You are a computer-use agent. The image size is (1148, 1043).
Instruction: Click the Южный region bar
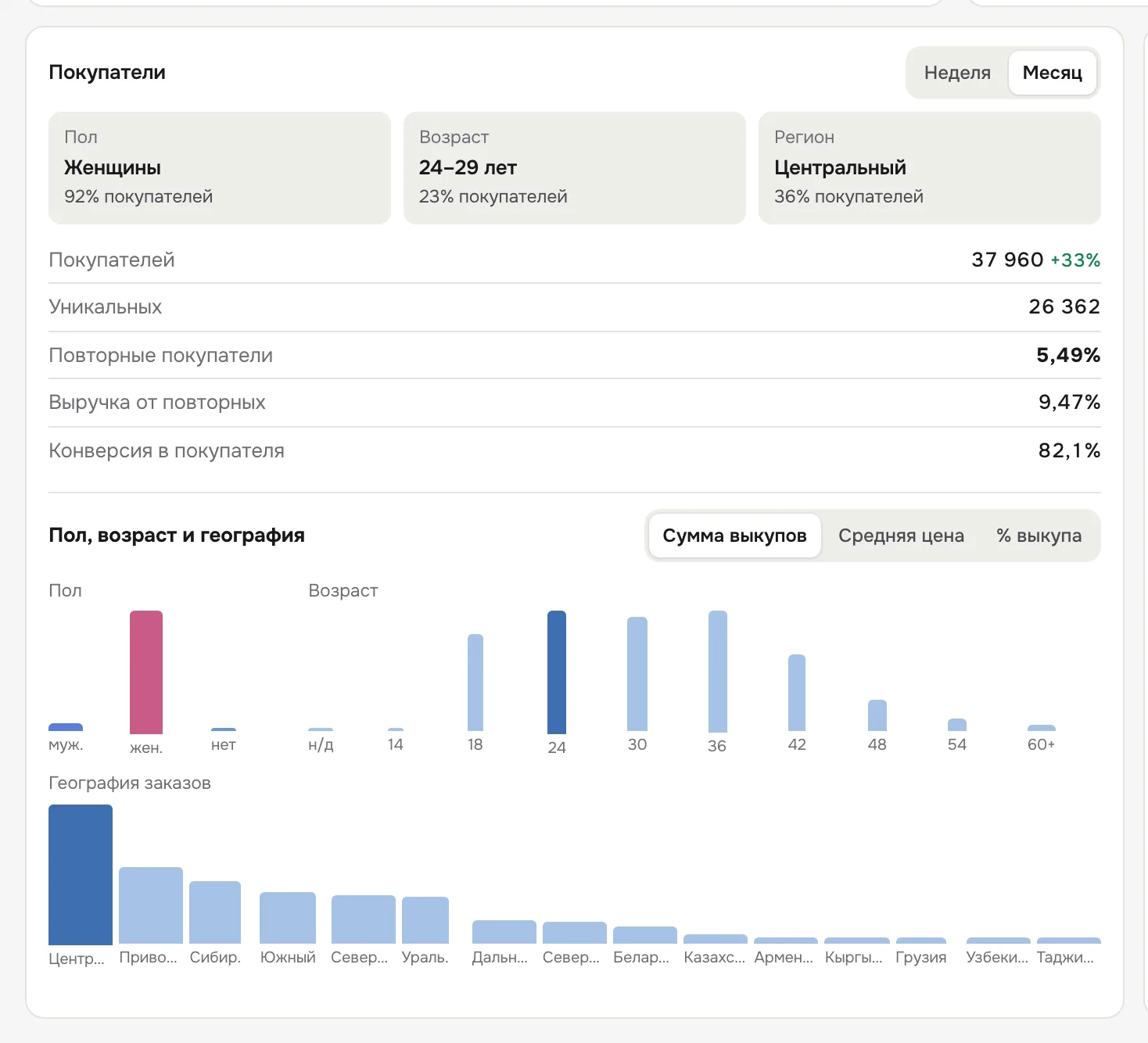[288, 918]
